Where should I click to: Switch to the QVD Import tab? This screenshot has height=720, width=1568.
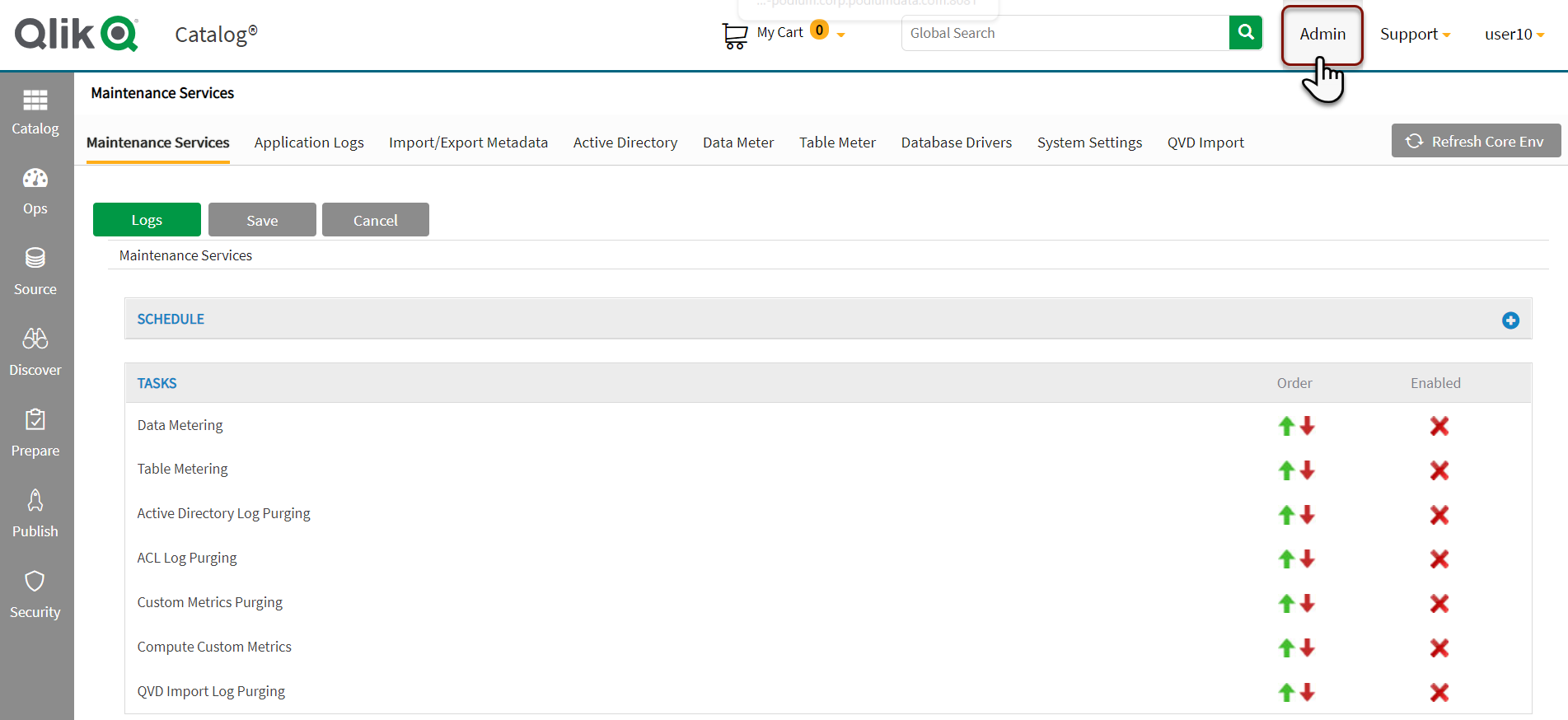click(x=1205, y=143)
